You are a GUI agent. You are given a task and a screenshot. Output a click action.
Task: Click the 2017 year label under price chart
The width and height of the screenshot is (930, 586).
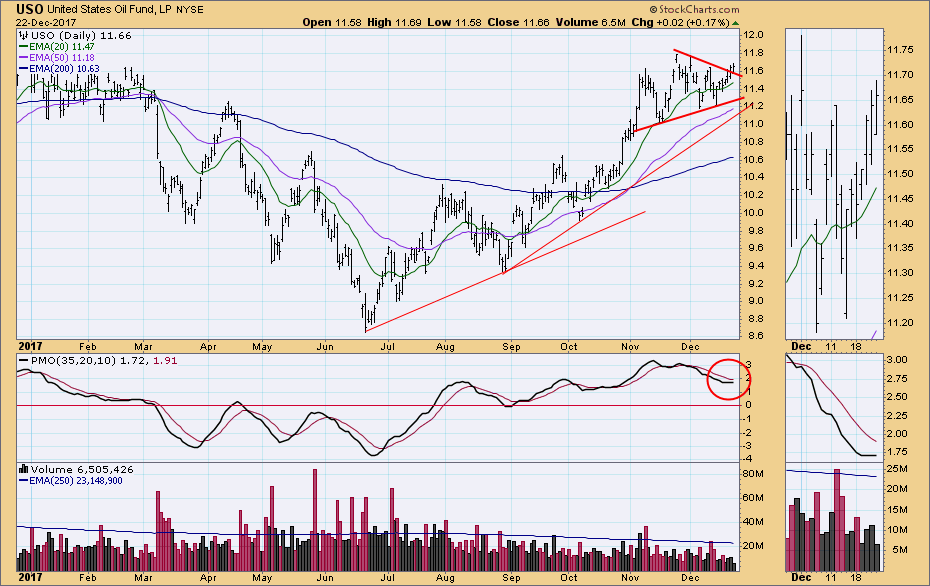coord(30,346)
